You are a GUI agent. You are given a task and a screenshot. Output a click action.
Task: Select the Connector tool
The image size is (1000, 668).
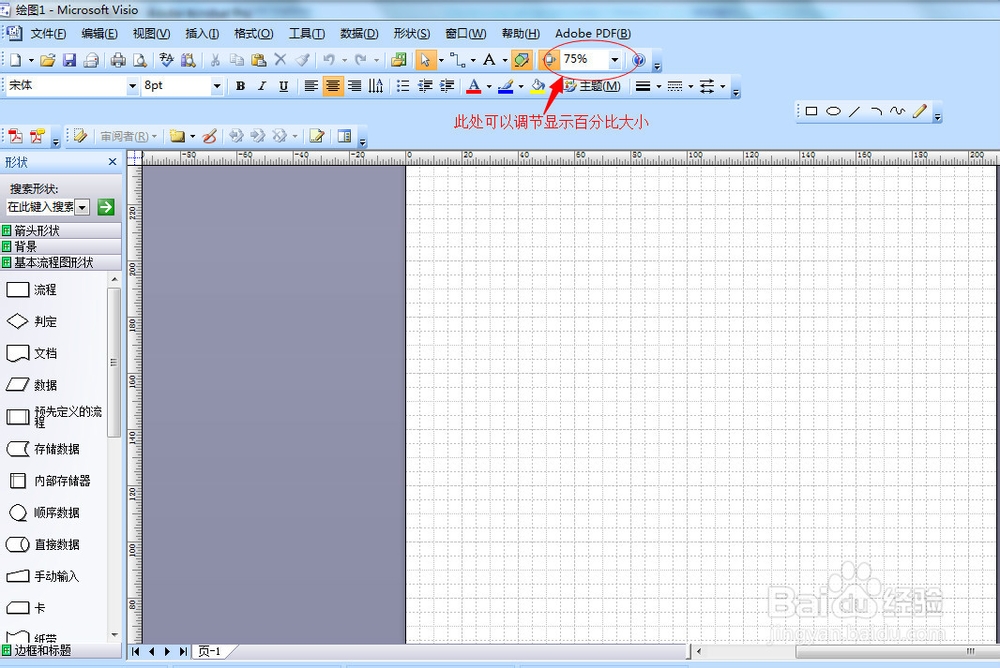pos(457,60)
